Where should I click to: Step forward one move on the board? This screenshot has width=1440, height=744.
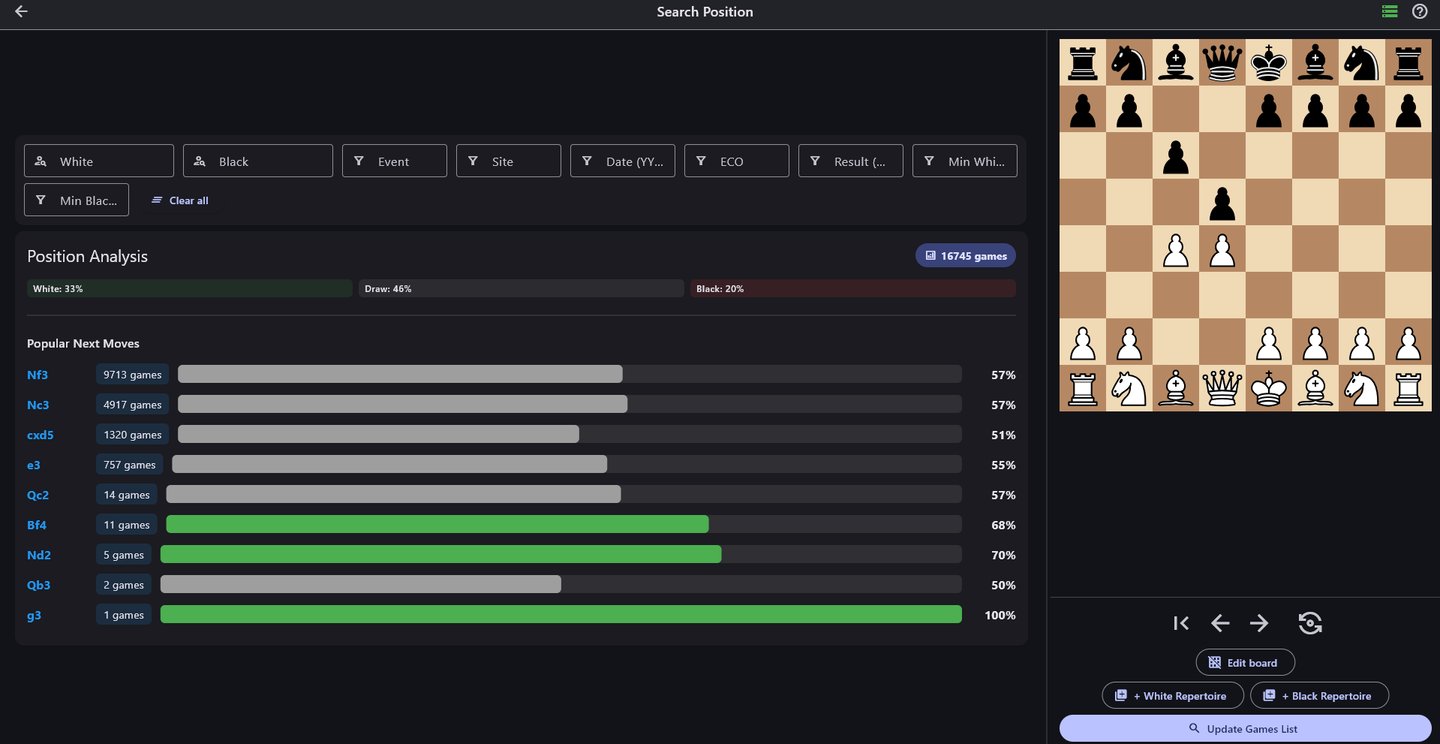[x=1259, y=623]
